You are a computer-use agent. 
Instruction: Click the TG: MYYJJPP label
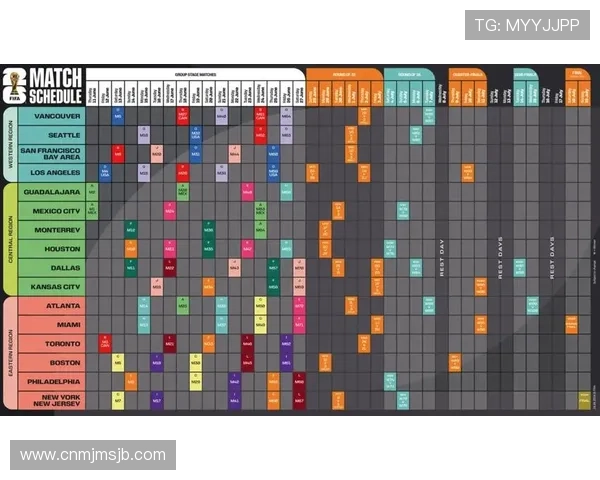click(526, 25)
